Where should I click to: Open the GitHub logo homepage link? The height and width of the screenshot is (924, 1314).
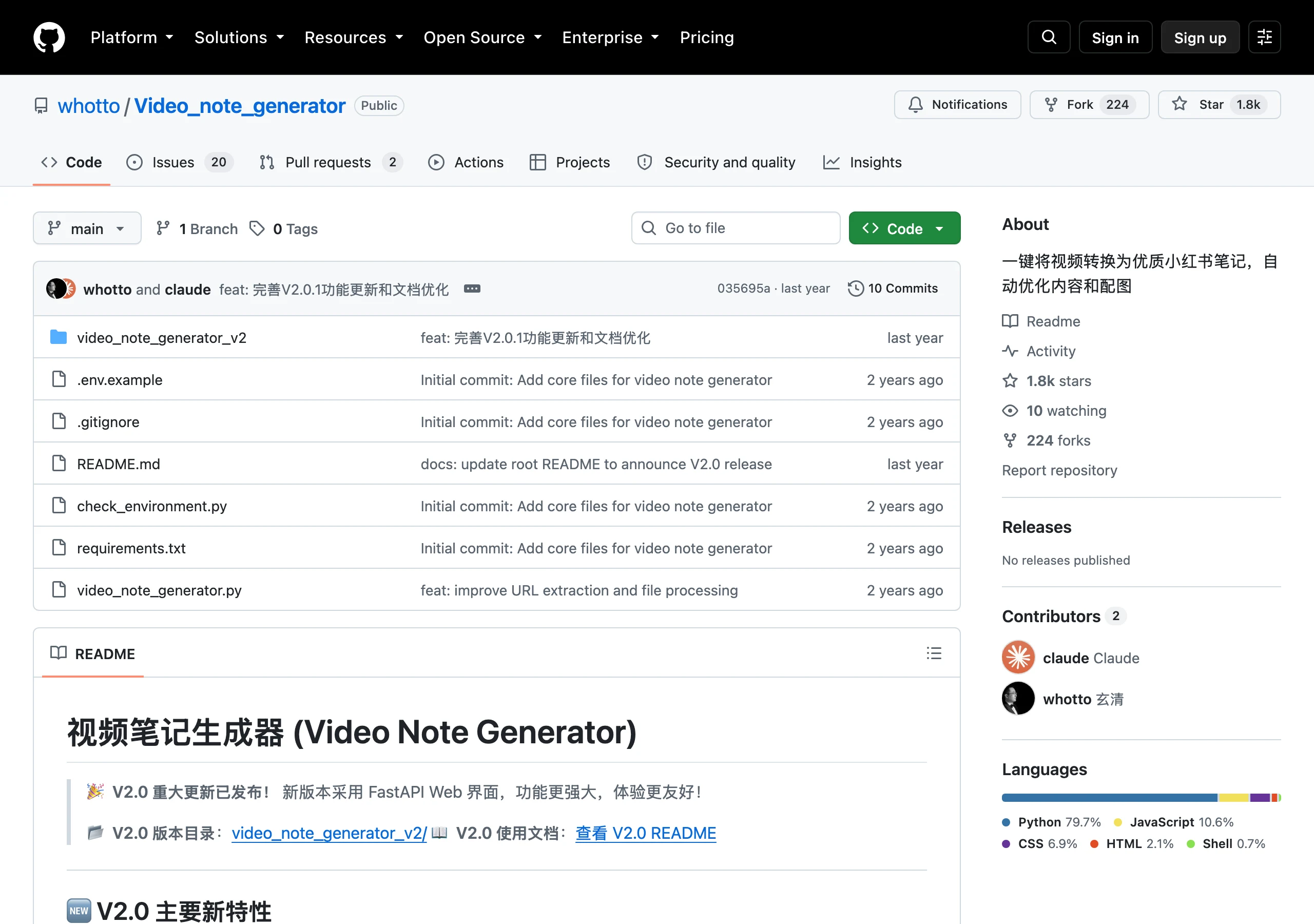point(49,37)
